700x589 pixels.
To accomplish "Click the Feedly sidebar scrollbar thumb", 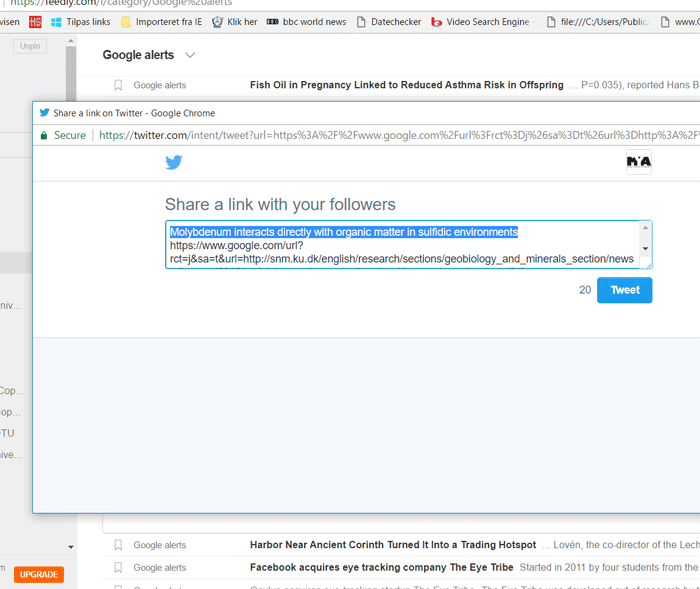I will click(x=71, y=74).
